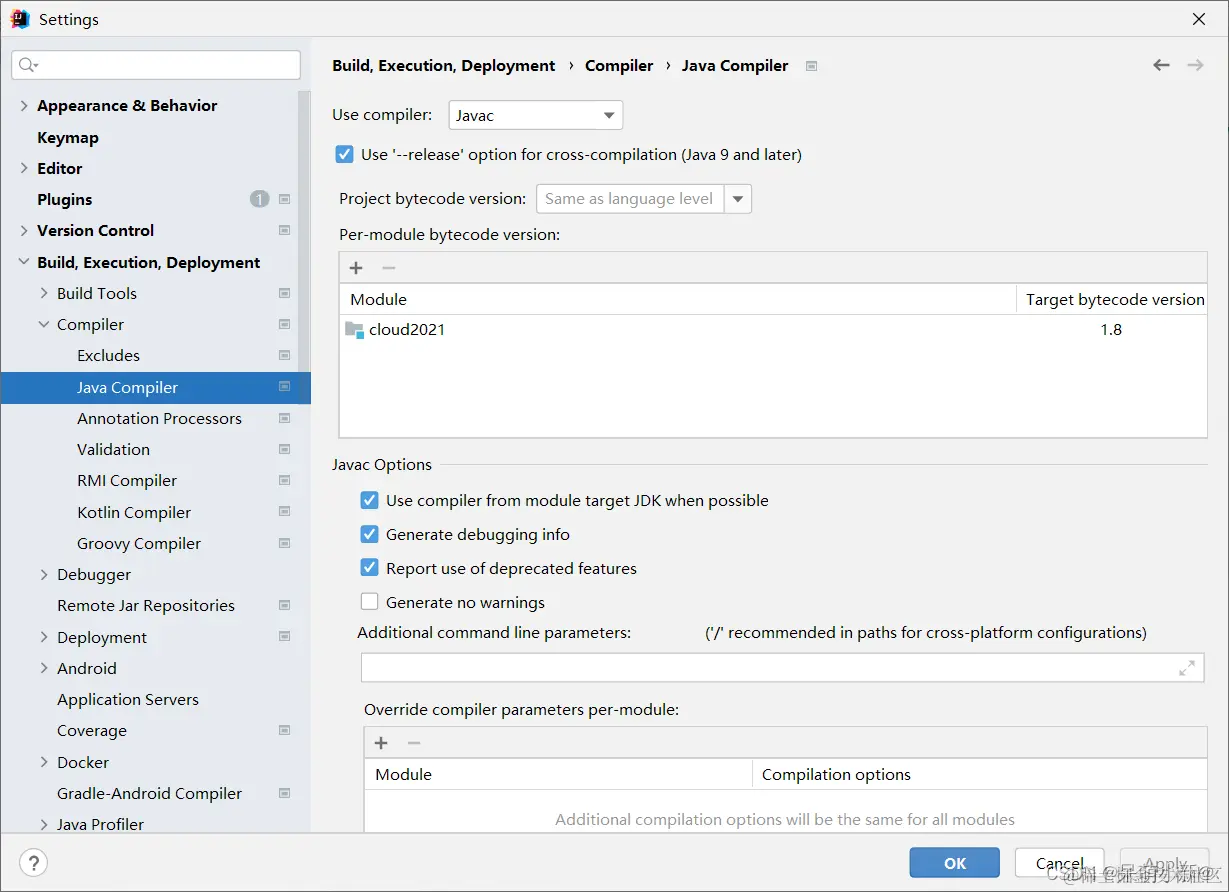Click the cloud2021 module folder icon
1229x892 pixels.
354,330
